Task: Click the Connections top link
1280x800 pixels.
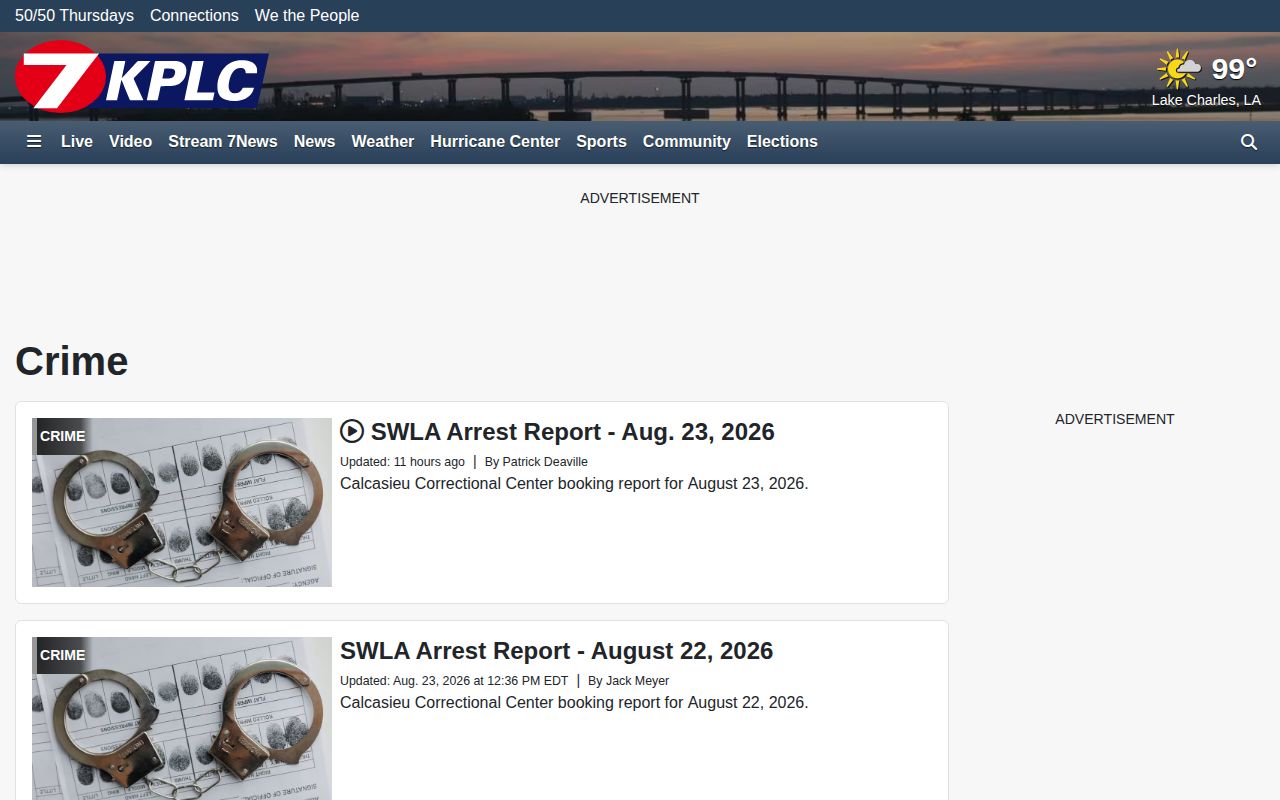Action: coord(194,16)
